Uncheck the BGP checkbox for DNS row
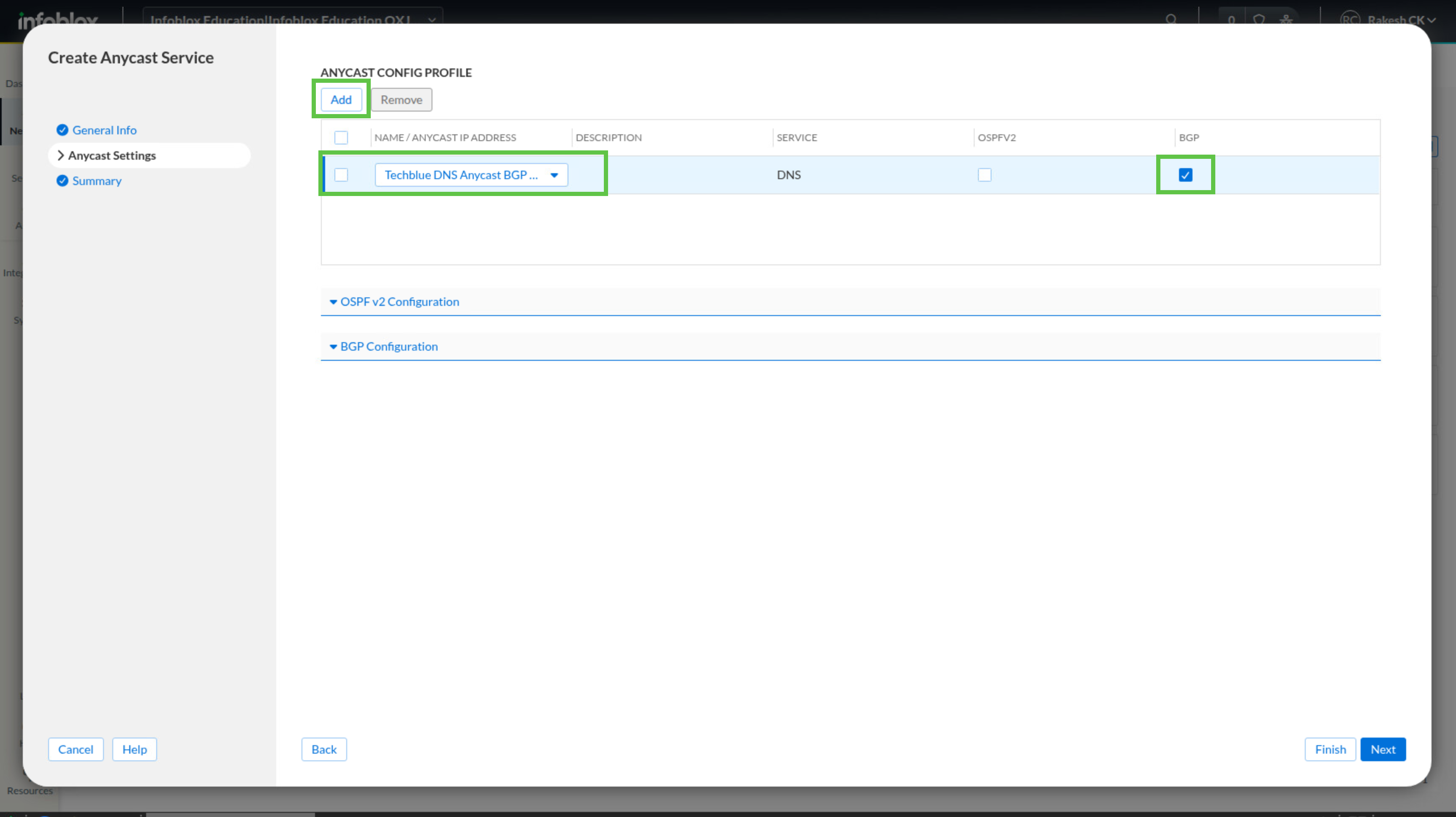The image size is (1456, 817). [x=1185, y=175]
